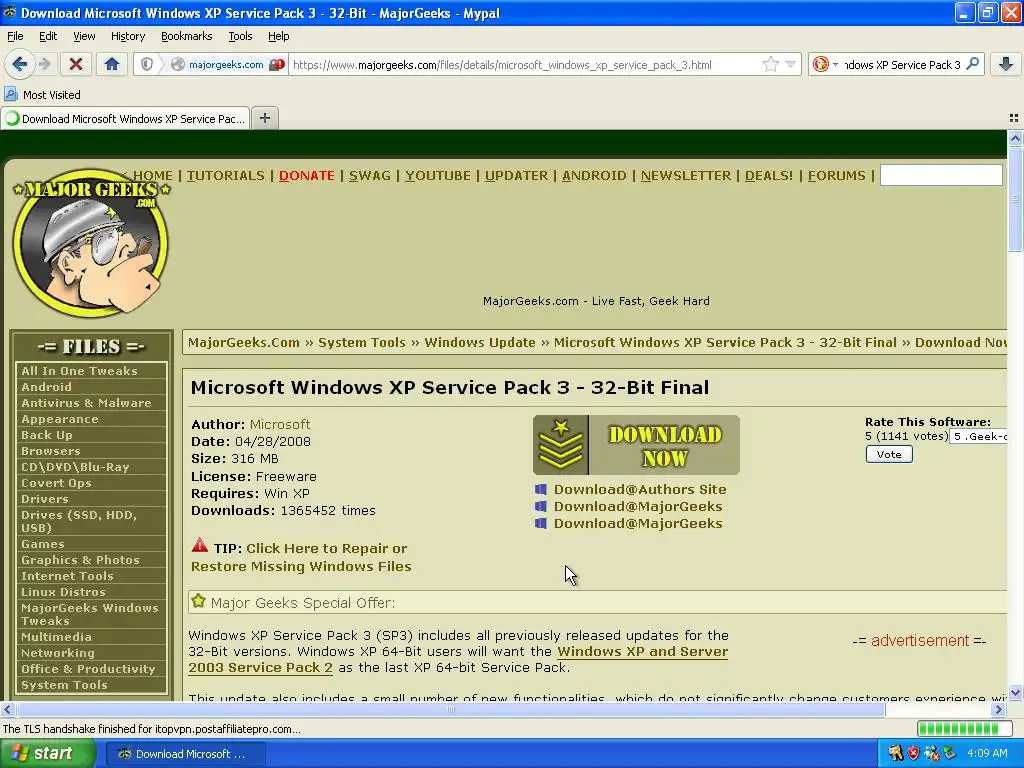Open the Help menu
This screenshot has width=1024, height=768.
click(x=278, y=36)
